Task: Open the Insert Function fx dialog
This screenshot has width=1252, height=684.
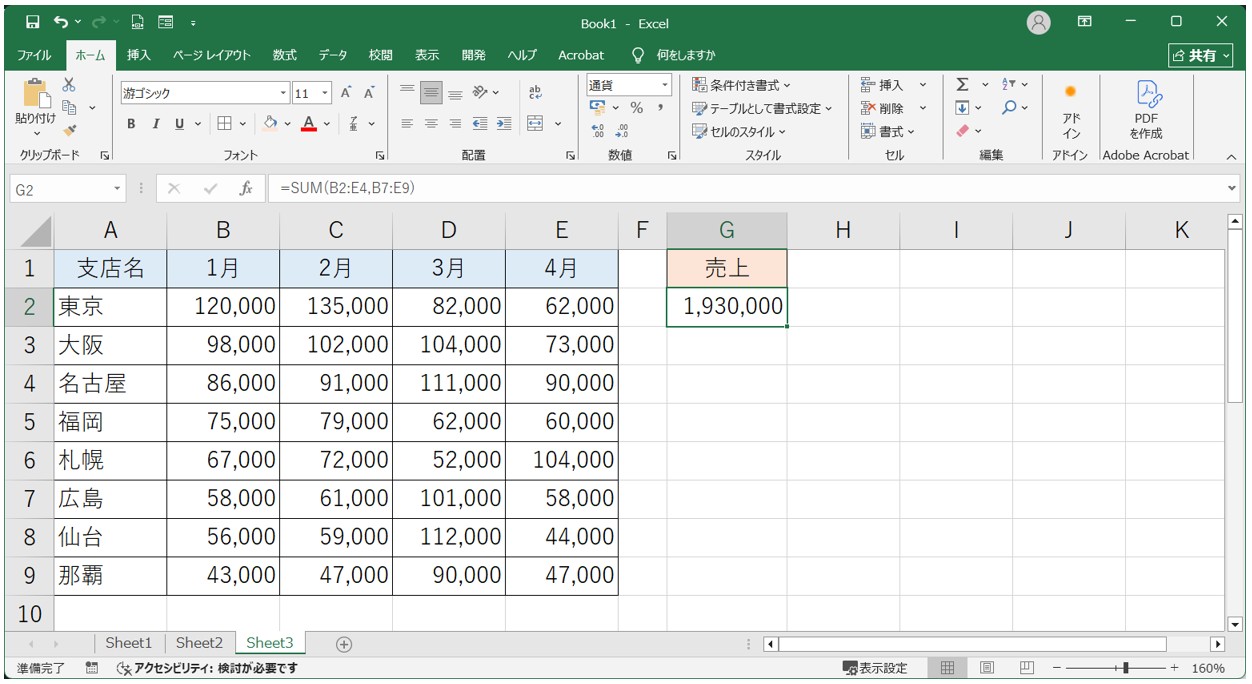Action: pos(246,188)
